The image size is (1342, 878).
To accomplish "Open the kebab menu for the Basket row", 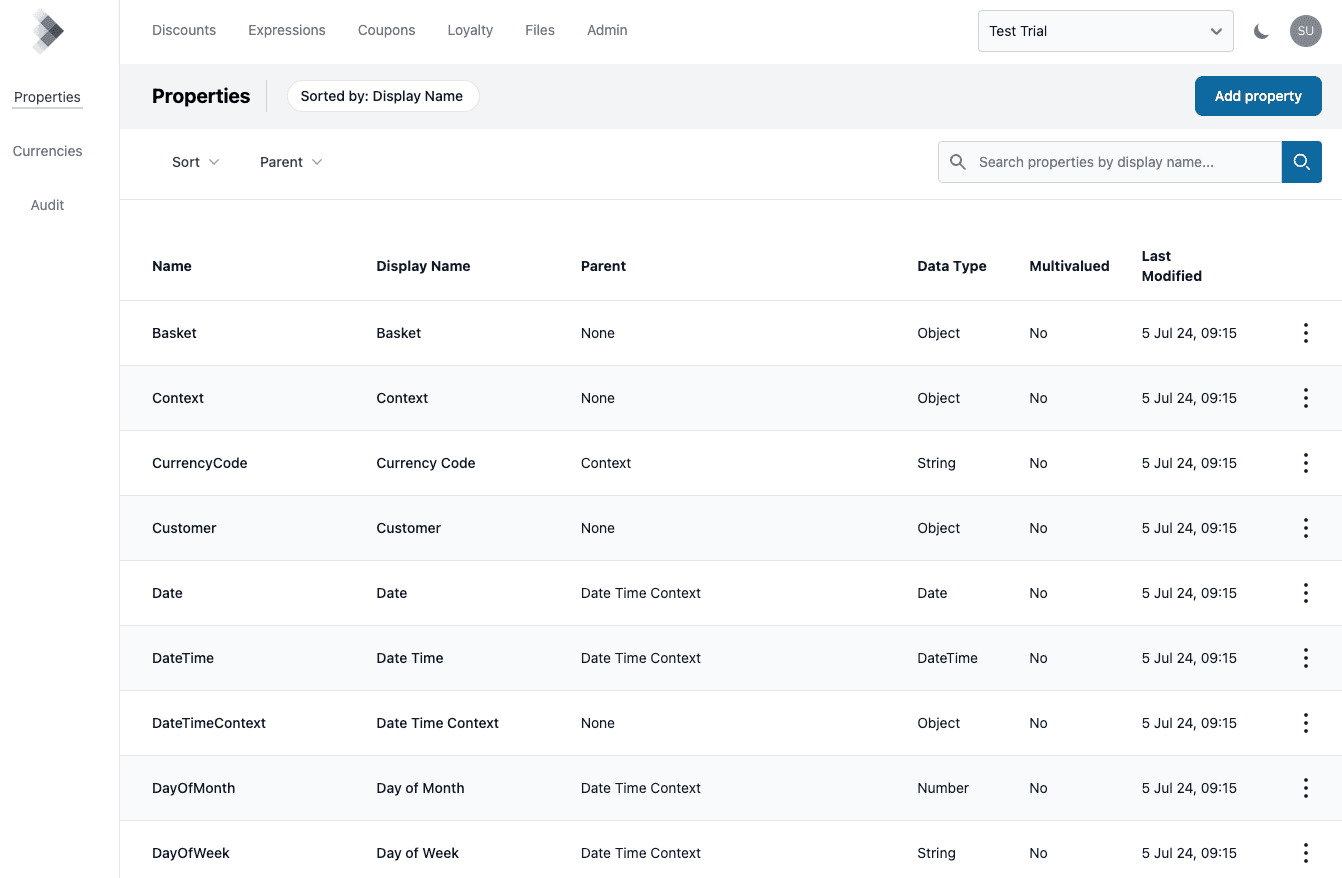I will pyautogui.click(x=1305, y=333).
